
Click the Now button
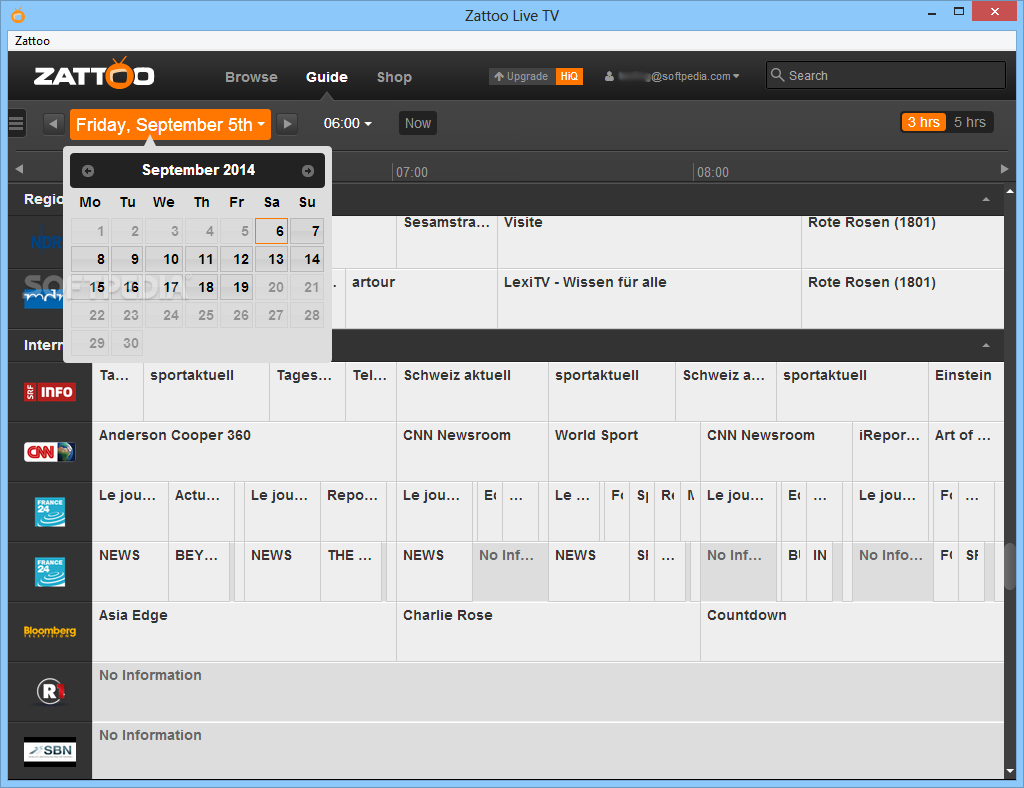[x=417, y=123]
